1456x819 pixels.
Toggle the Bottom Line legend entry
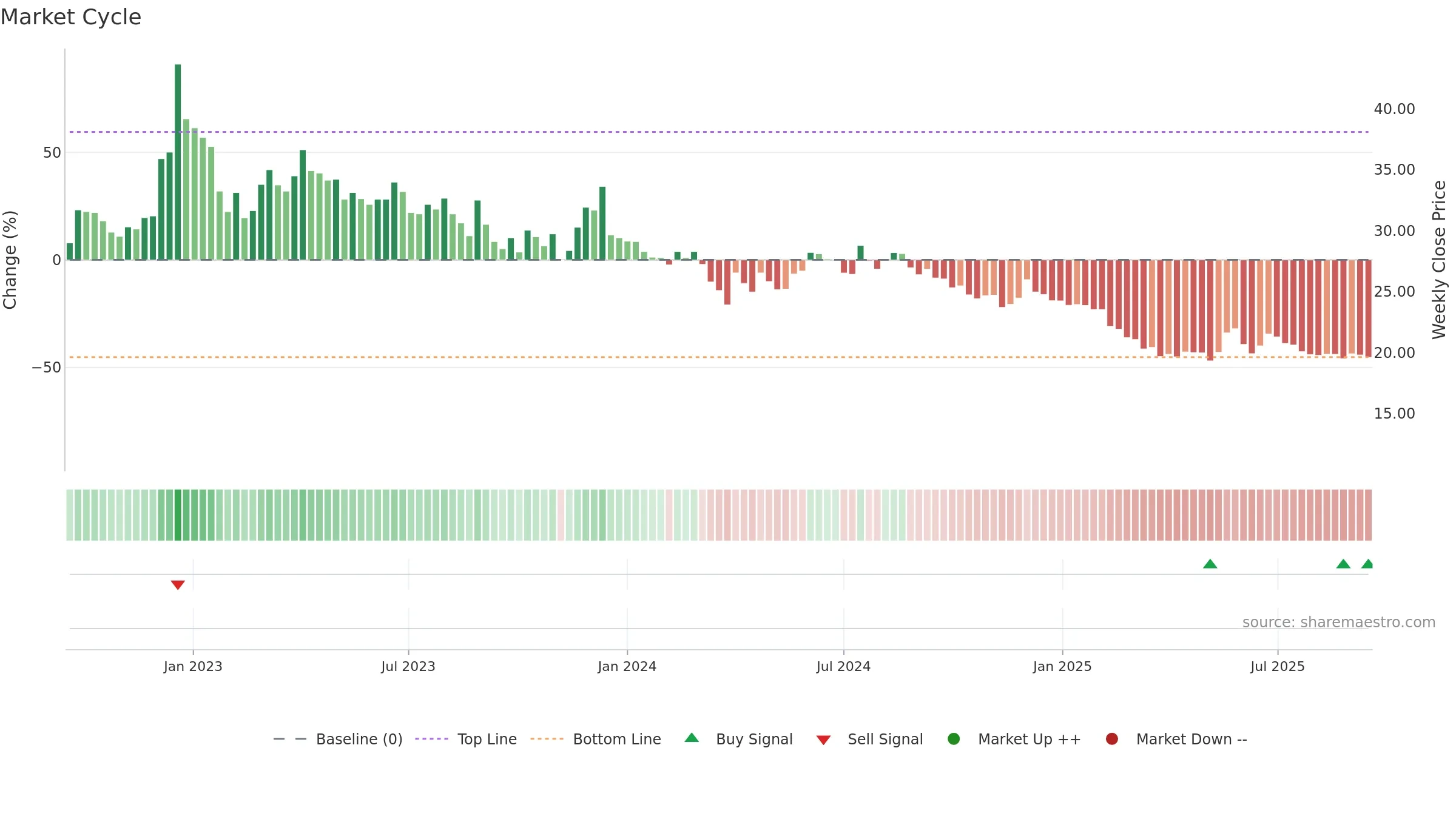pyautogui.click(x=596, y=739)
